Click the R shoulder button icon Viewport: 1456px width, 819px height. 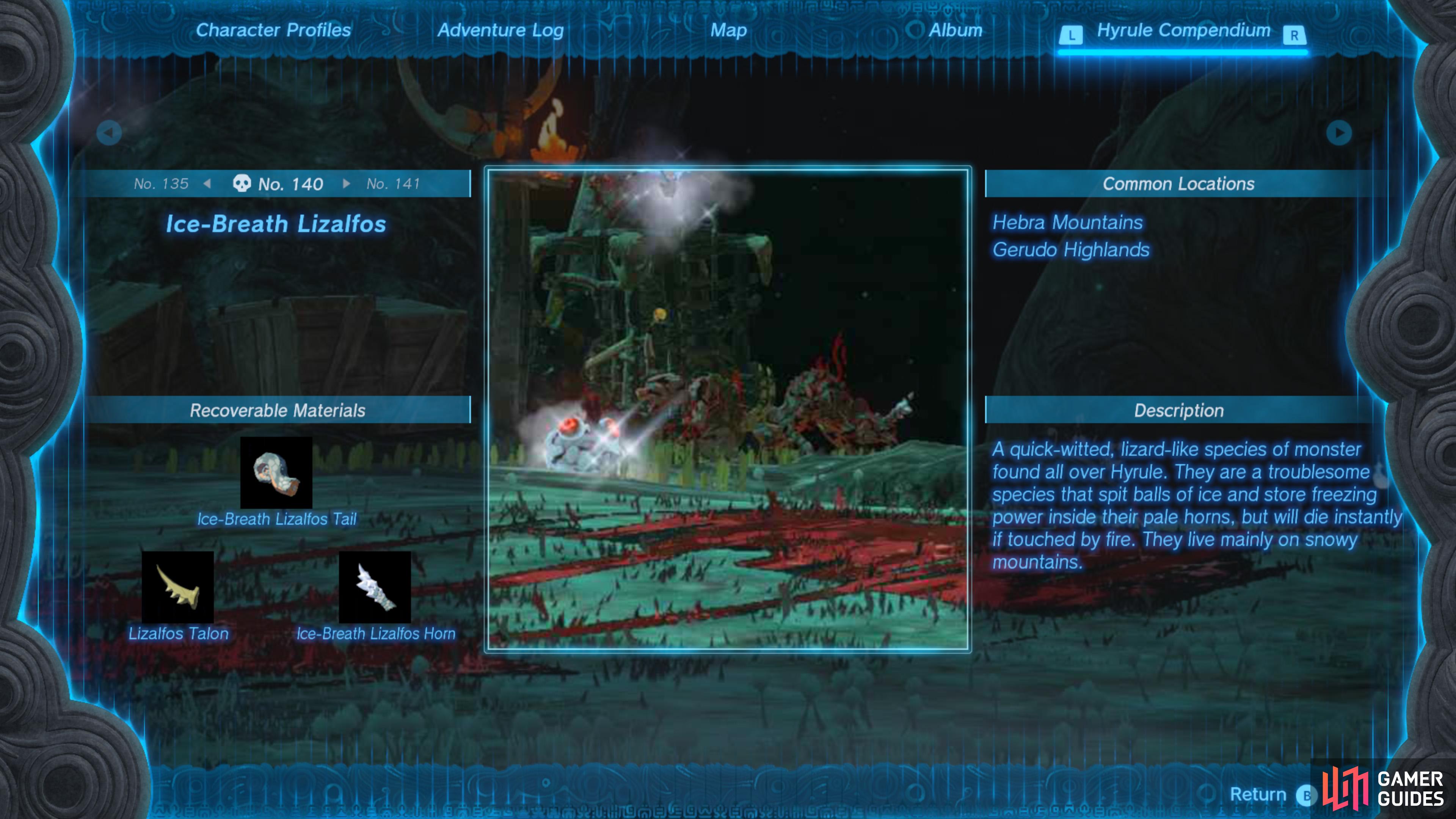coord(1294,35)
